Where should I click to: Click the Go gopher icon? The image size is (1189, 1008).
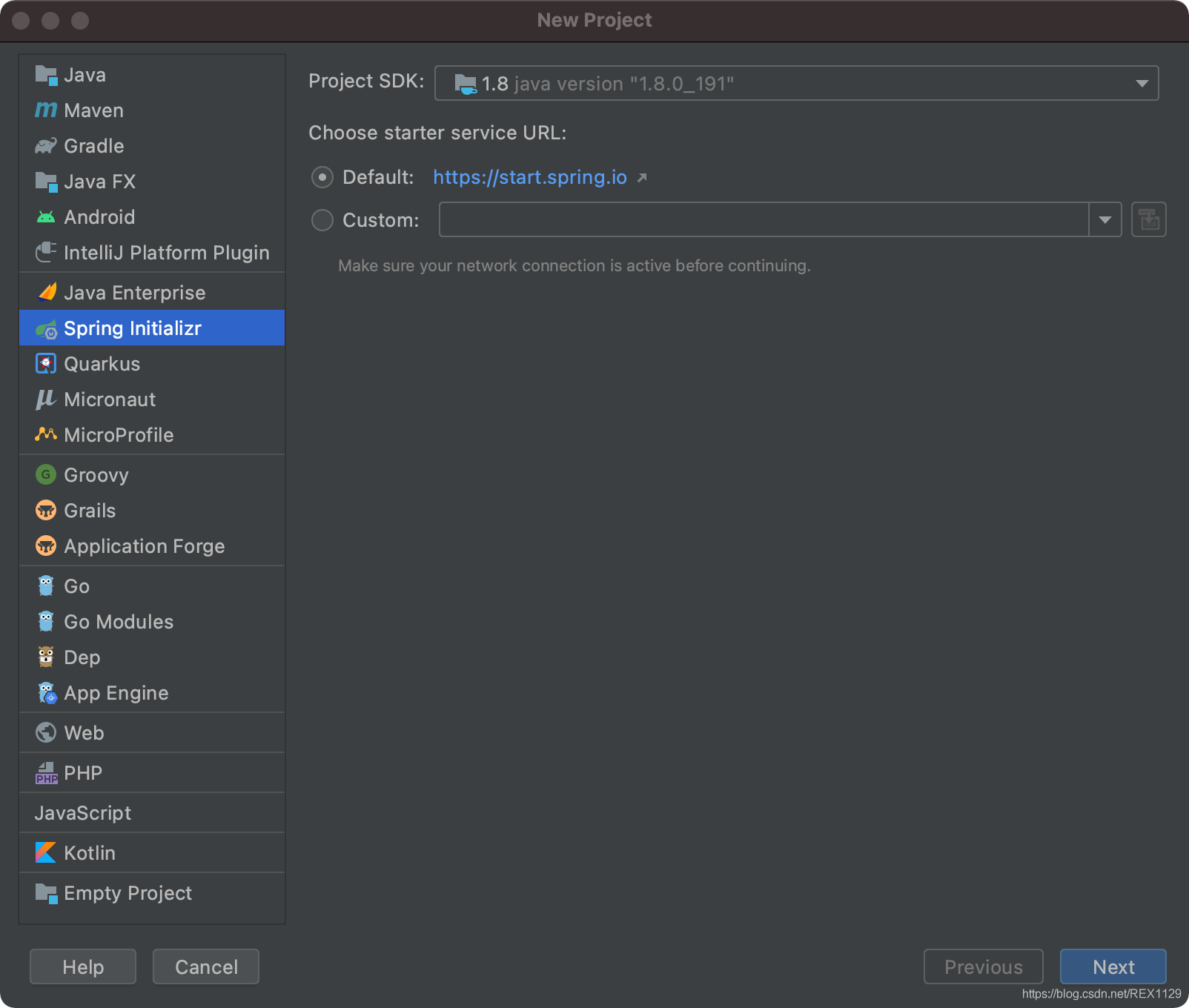pyautogui.click(x=46, y=586)
